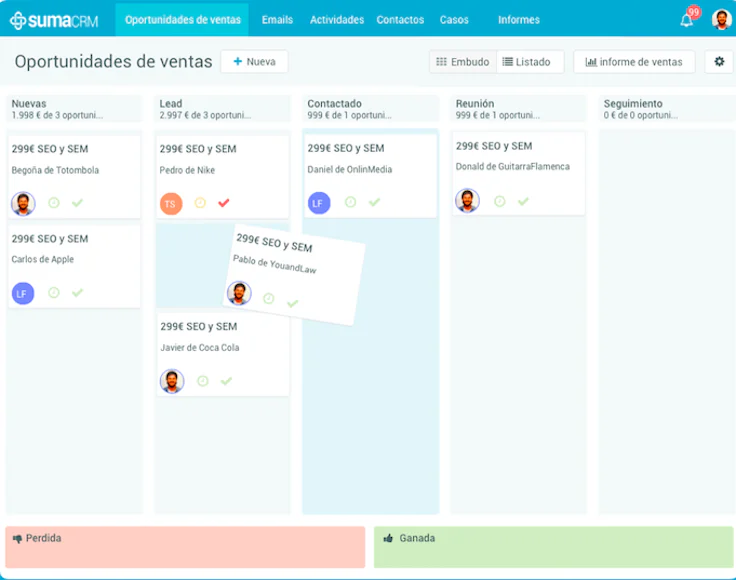736x580 pixels.
Task: Open the settings gear icon
Action: click(719, 61)
